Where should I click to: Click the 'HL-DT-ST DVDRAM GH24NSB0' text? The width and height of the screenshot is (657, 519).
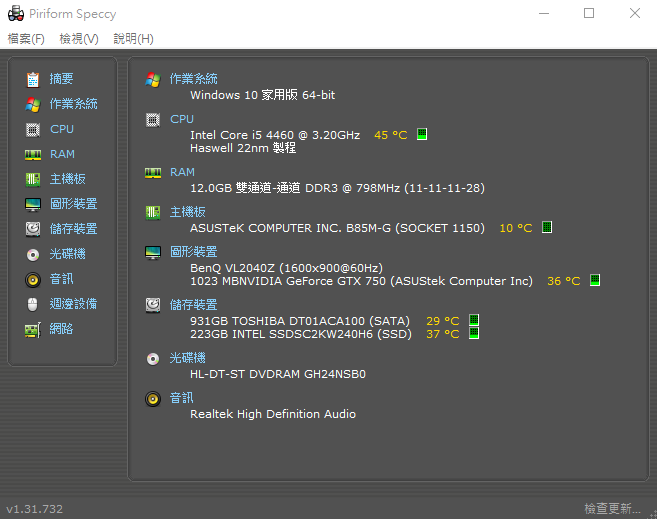click(x=278, y=374)
